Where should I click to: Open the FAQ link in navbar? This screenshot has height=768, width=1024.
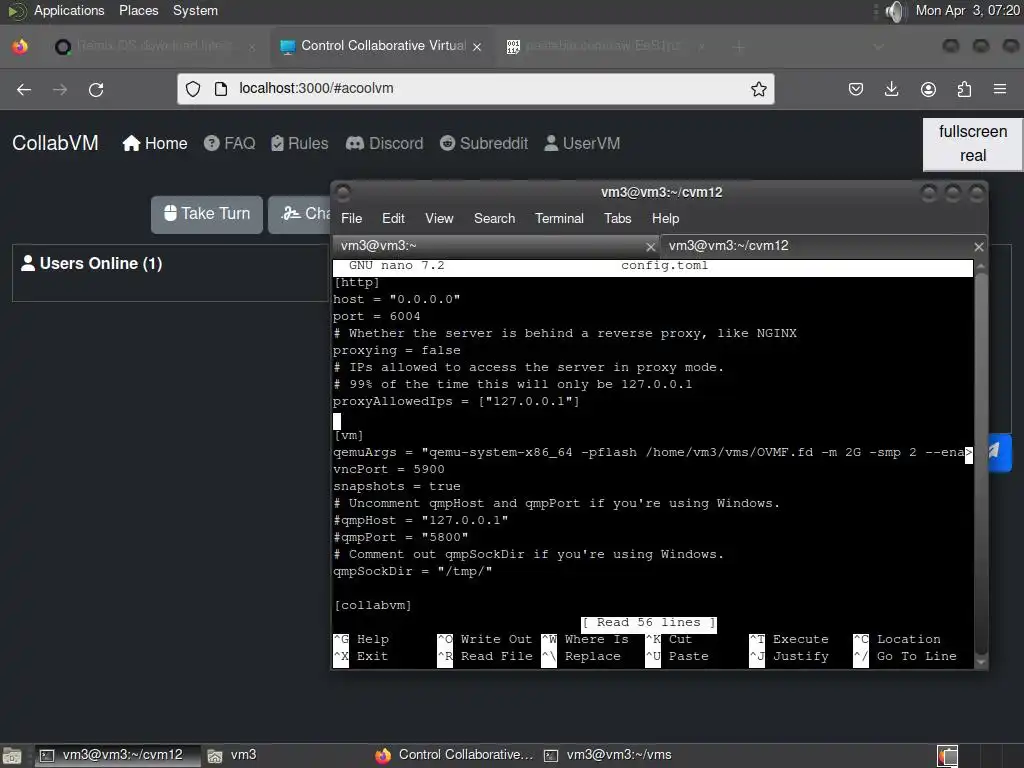coord(229,144)
